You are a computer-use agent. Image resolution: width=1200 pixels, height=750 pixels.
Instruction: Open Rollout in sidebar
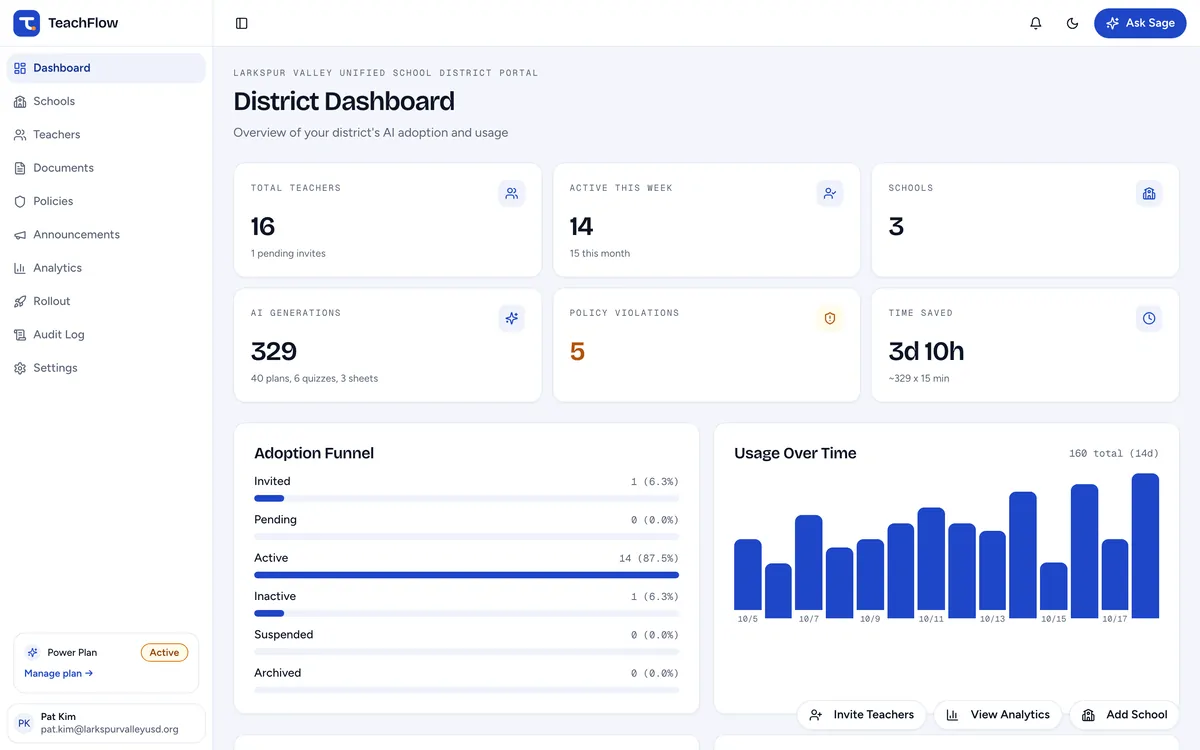(106, 301)
